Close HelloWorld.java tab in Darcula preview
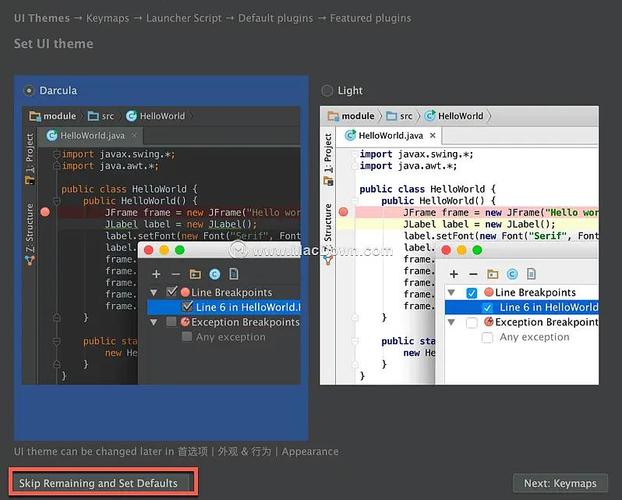The height and width of the screenshot is (500, 622). tap(134, 135)
